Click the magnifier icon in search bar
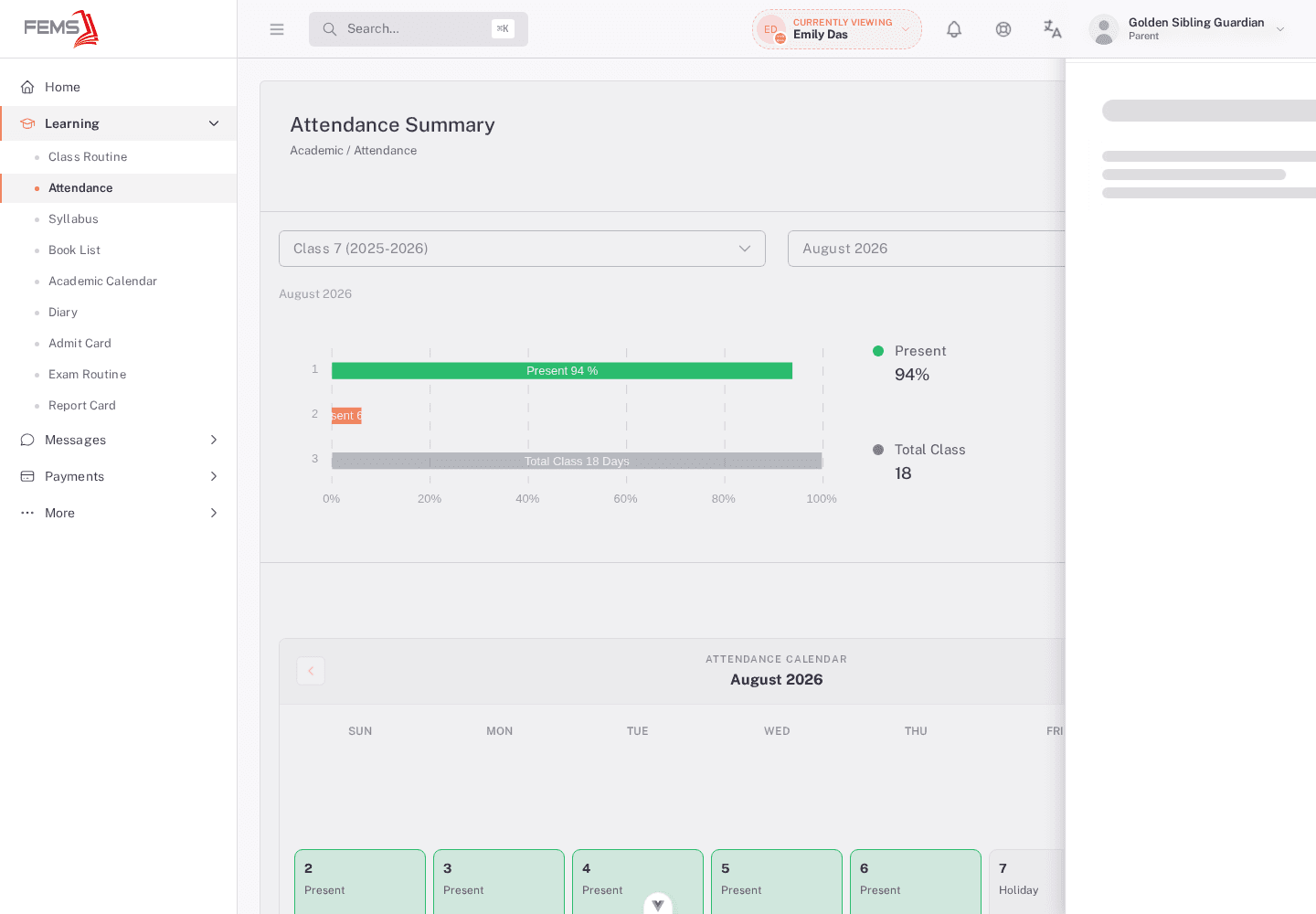The height and width of the screenshot is (914, 1316). coord(330,29)
